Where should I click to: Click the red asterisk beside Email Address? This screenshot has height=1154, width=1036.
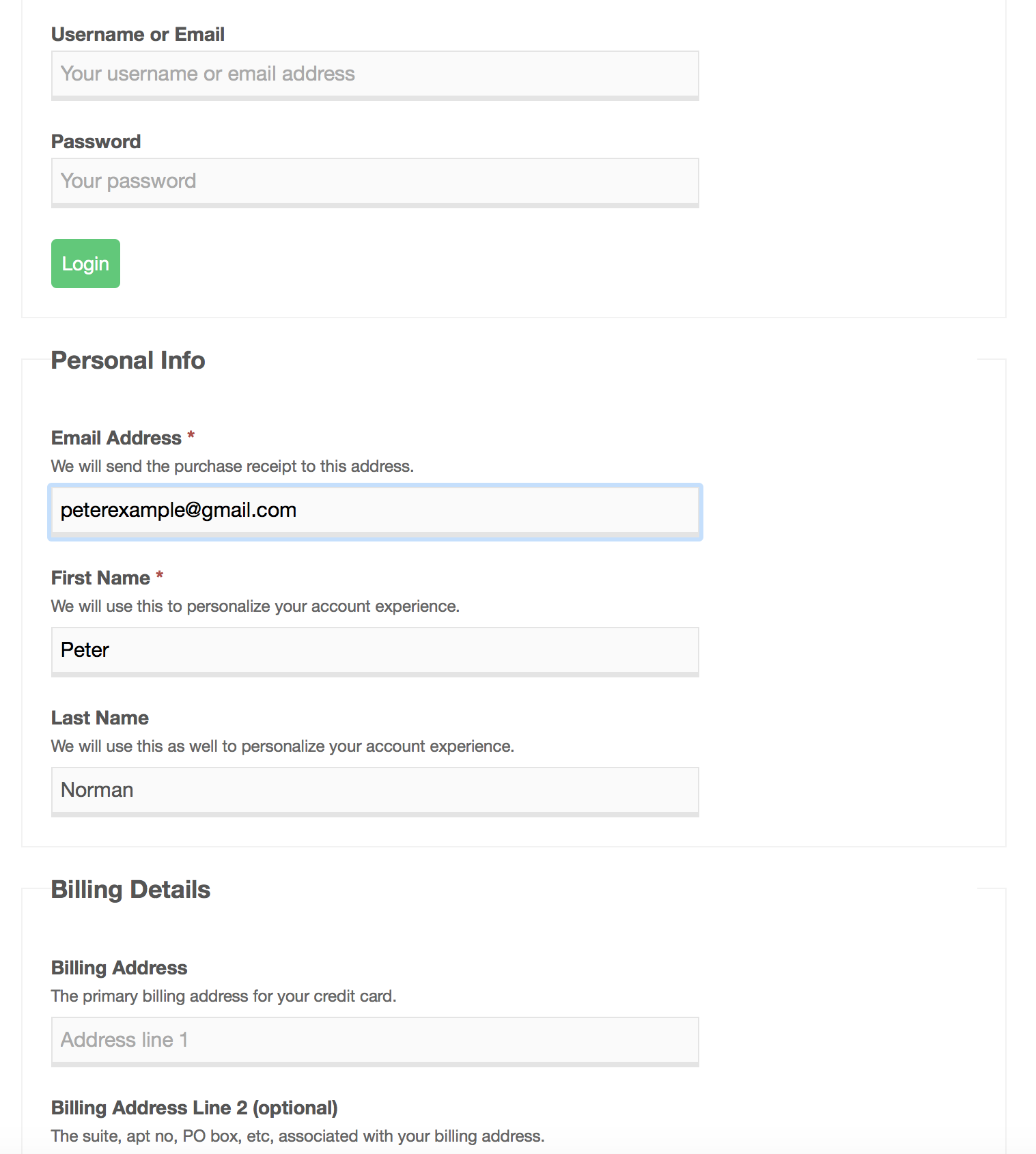[191, 435]
